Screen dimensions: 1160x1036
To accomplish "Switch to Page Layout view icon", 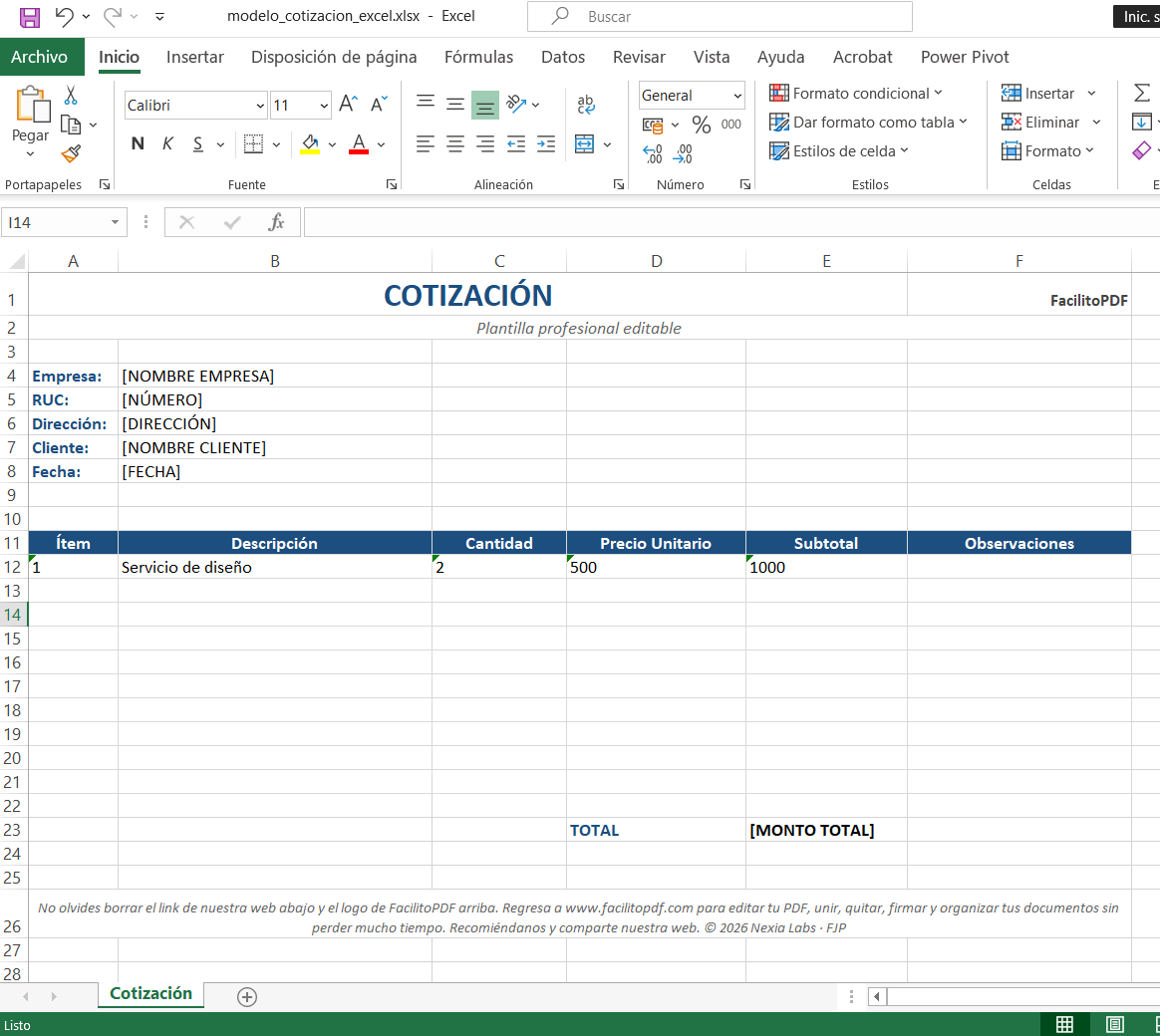I will 1115,1024.
